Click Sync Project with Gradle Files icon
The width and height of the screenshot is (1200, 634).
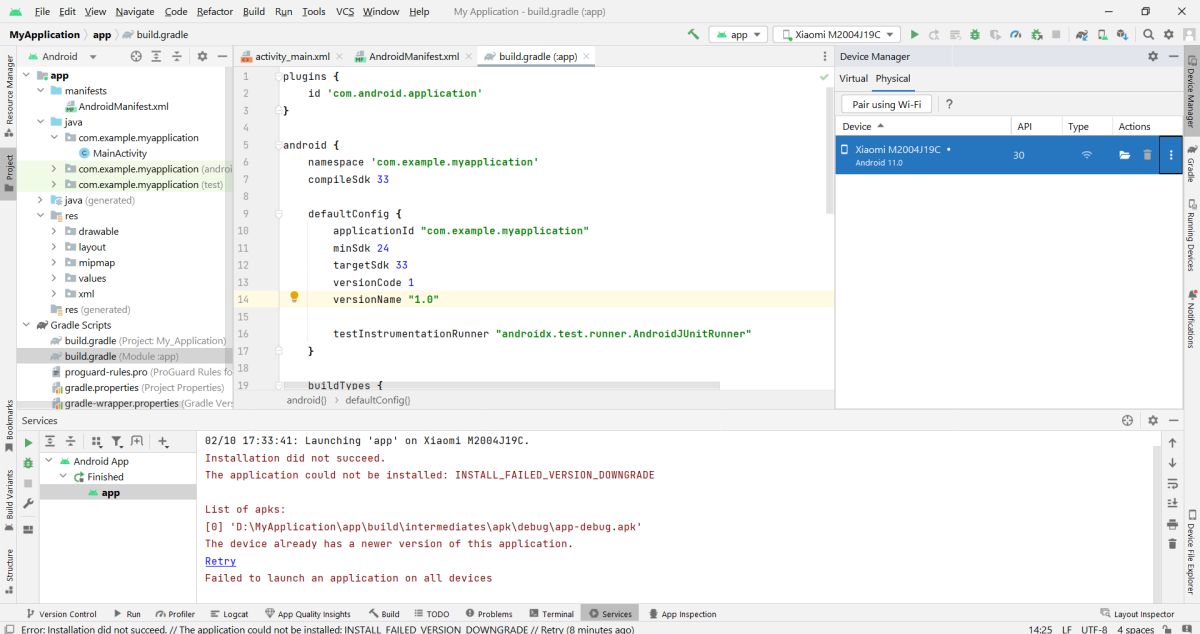pos(1082,34)
